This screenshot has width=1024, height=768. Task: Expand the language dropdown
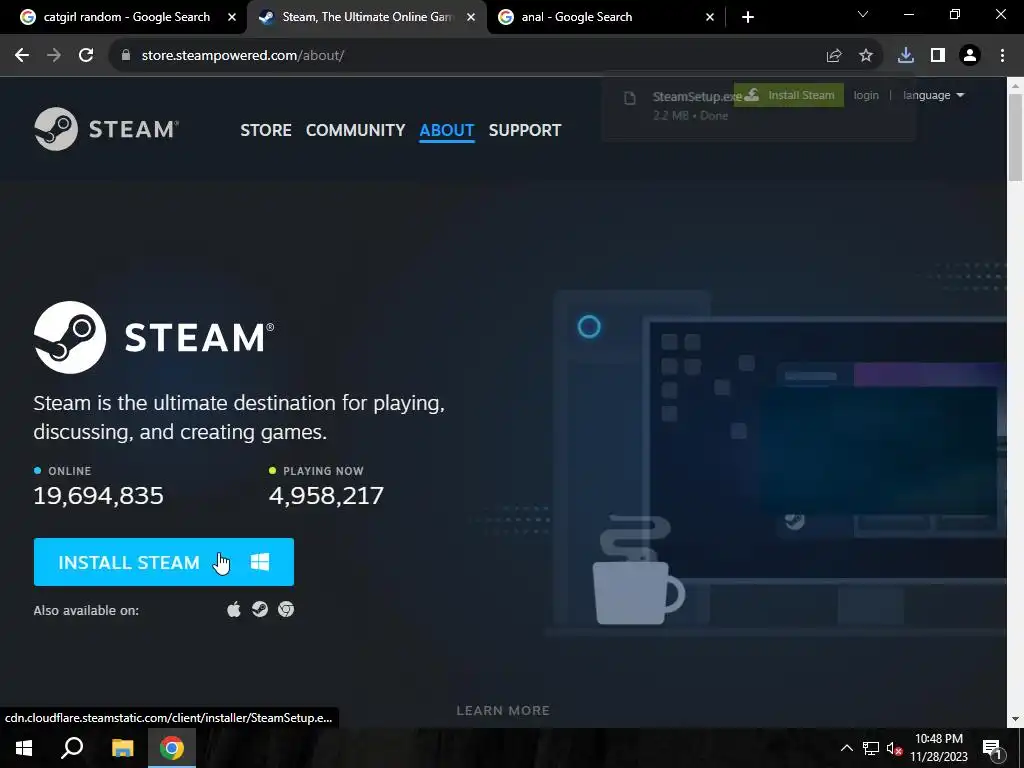click(x=933, y=95)
